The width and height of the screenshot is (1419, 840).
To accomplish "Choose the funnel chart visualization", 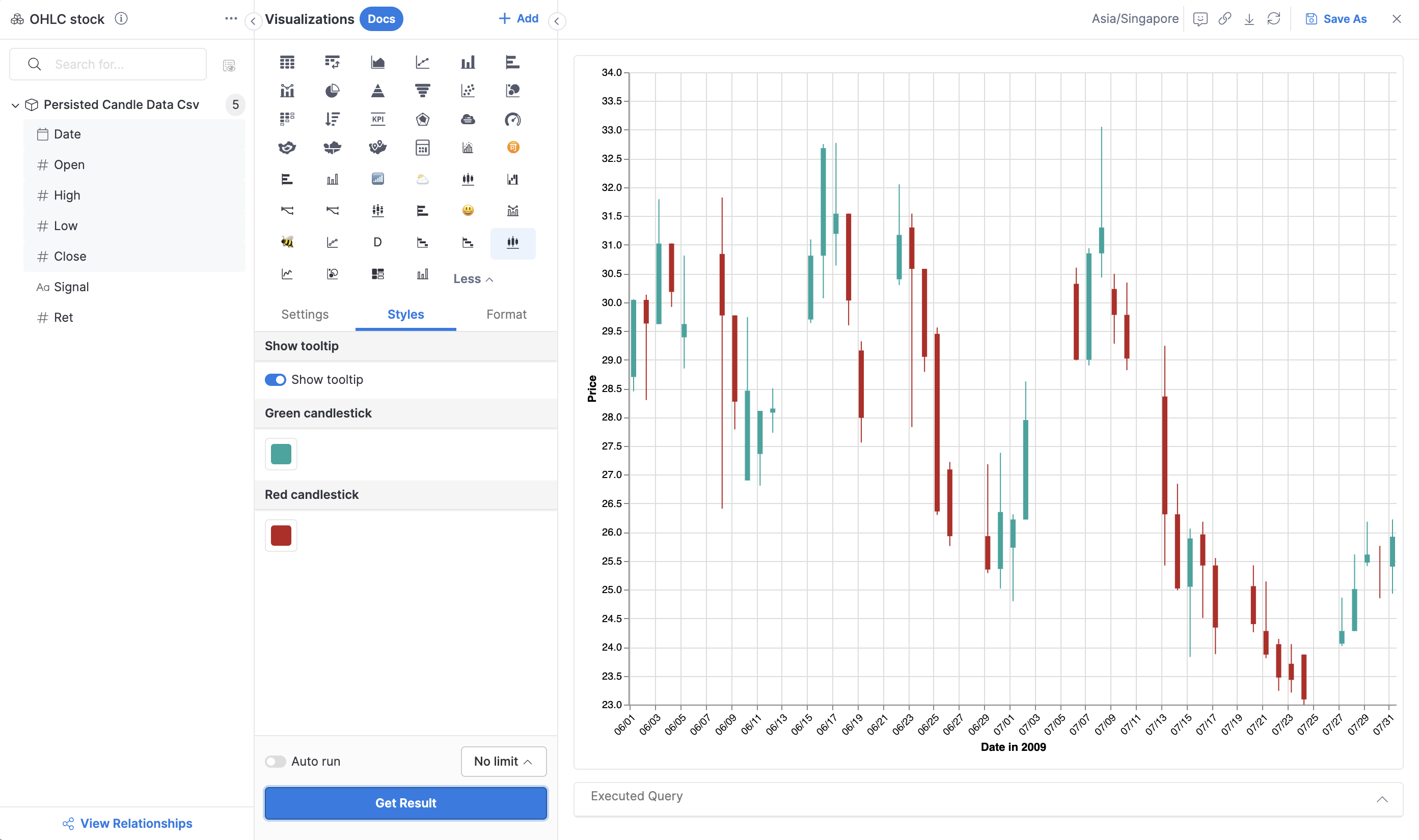I will point(423,90).
